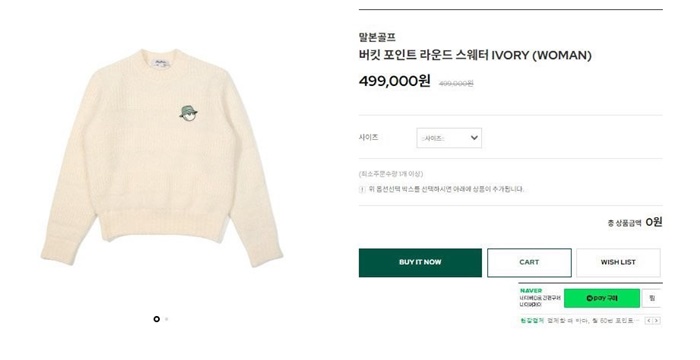Click the 혜택알림 Naver benefit notice text
700x360 pixels.
(x=532, y=321)
